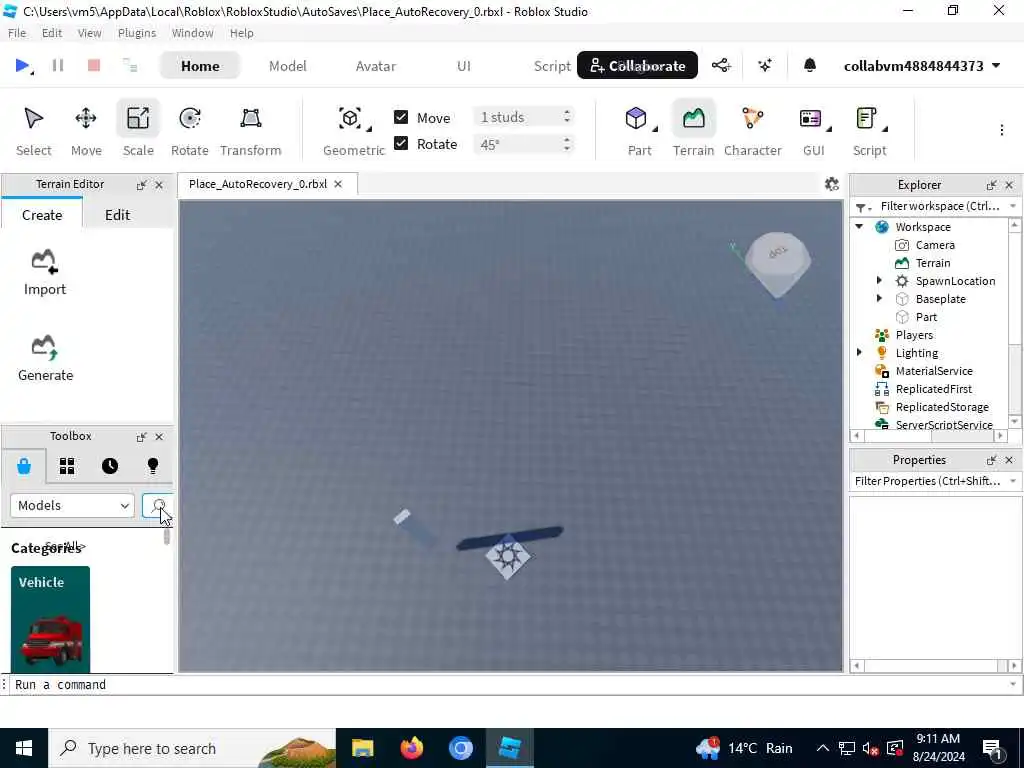Switch to the UI ribbon tab
Image resolution: width=1024 pixels, height=768 pixels.
click(464, 66)
